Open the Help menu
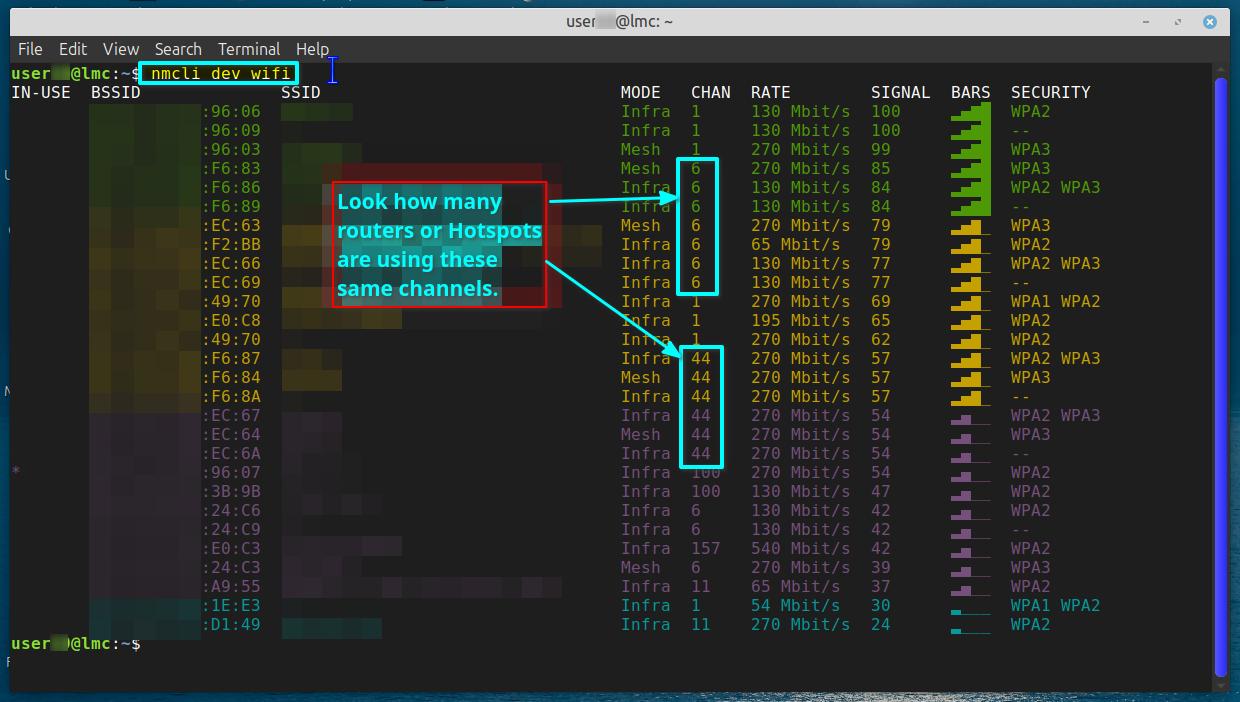Screen dimensions: 1240x702 (312, 49)
